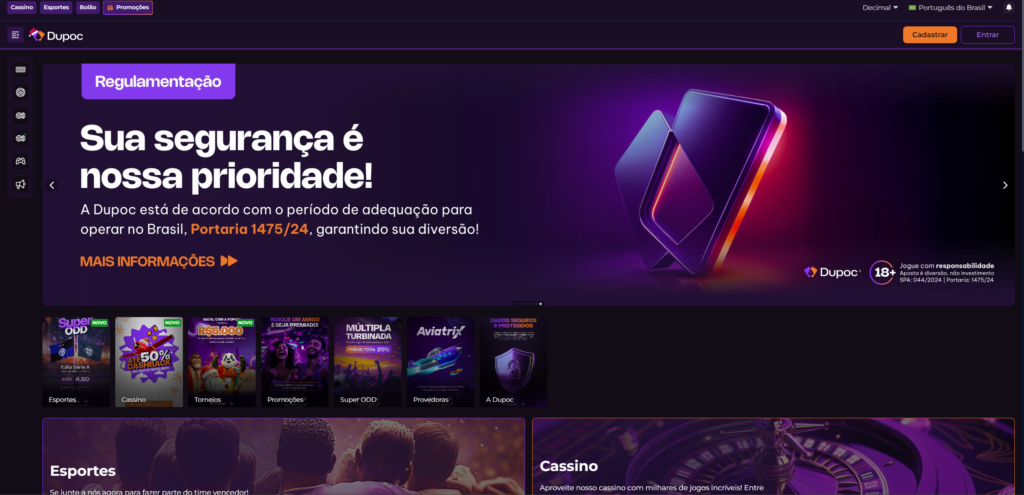1024x495 pixels.
Task: Select the gamepad icon in sidebar
Action: point(21,161)
